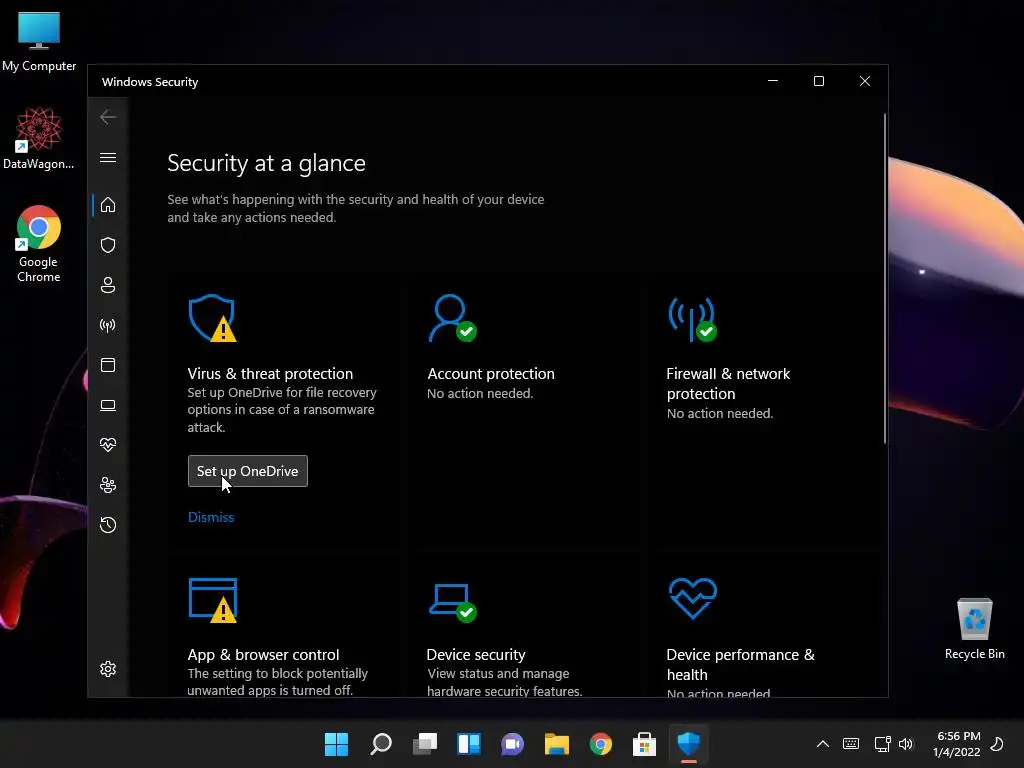Viewport: 1024px width, 768px height.
Task: Click 'No action needed.' under Account protection
Action: 480,393
